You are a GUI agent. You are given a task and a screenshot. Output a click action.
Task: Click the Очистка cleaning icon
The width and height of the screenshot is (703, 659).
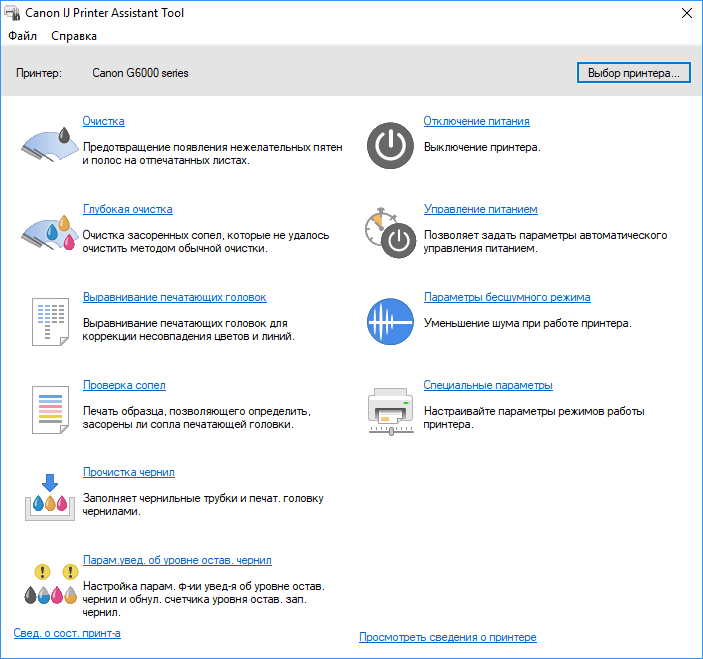49,145
